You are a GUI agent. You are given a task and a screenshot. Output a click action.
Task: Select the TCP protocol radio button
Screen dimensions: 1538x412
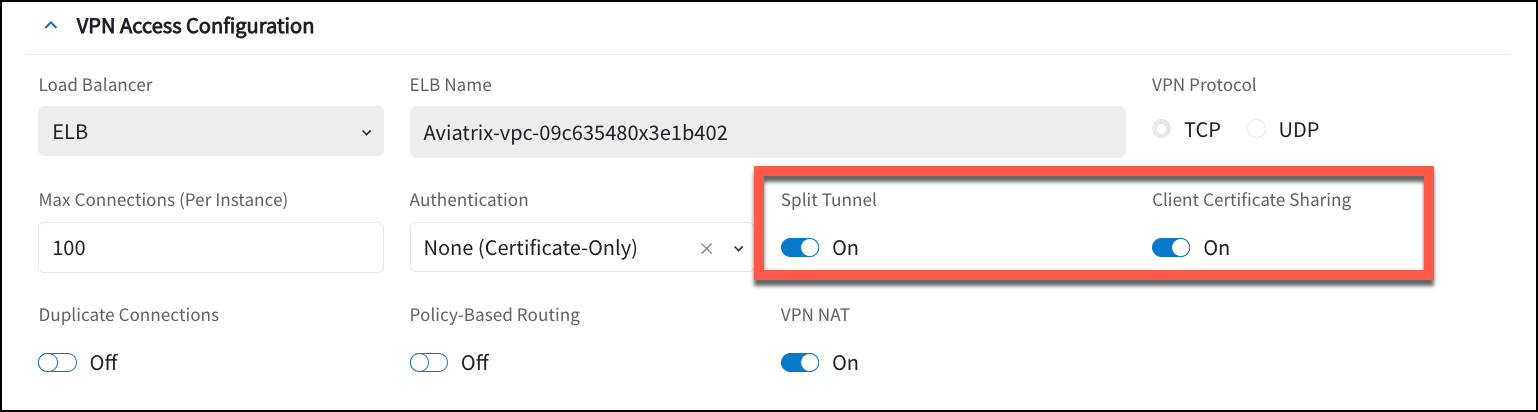tap(1161, 130)
